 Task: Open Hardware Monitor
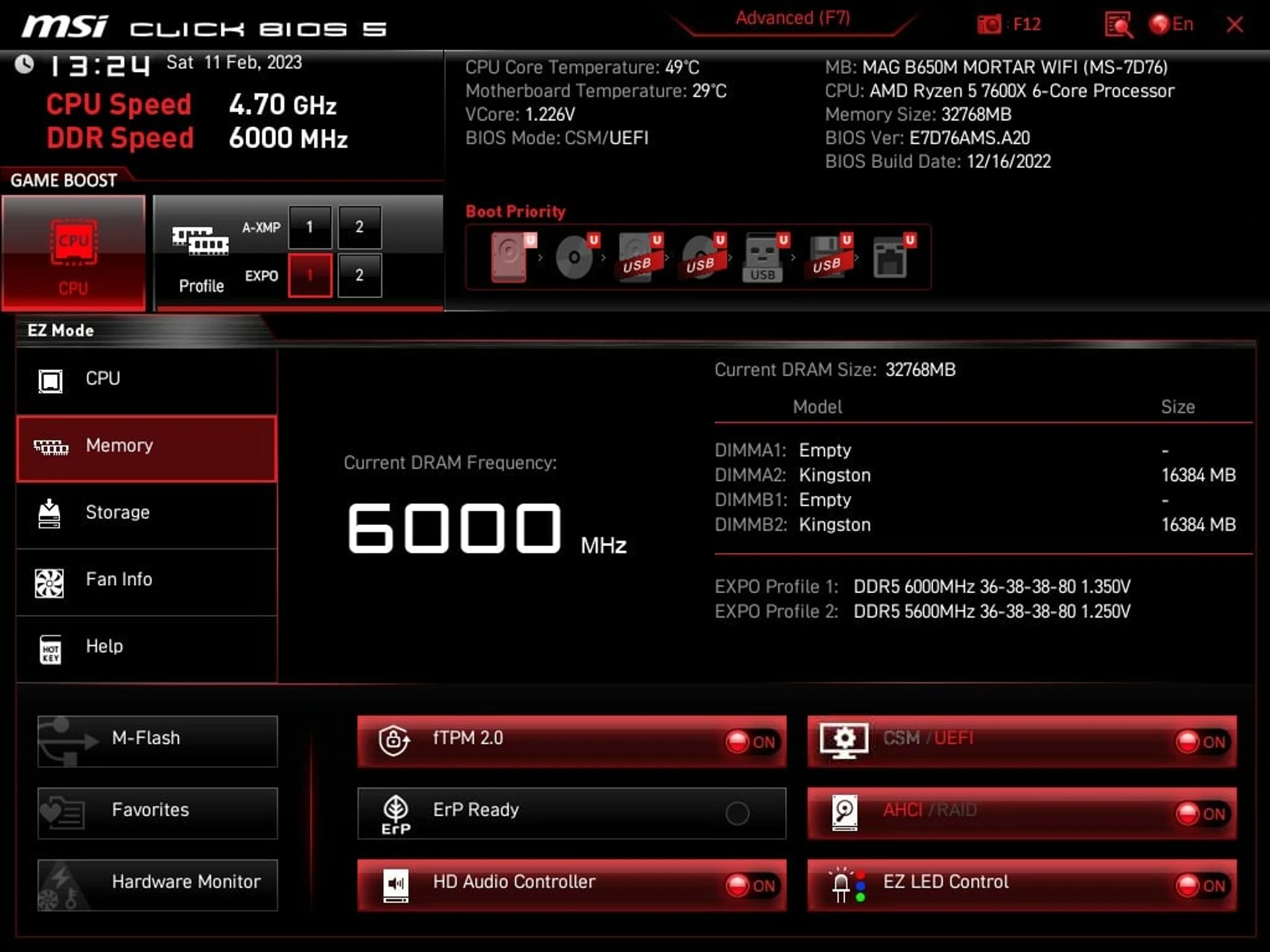(157, 885)
